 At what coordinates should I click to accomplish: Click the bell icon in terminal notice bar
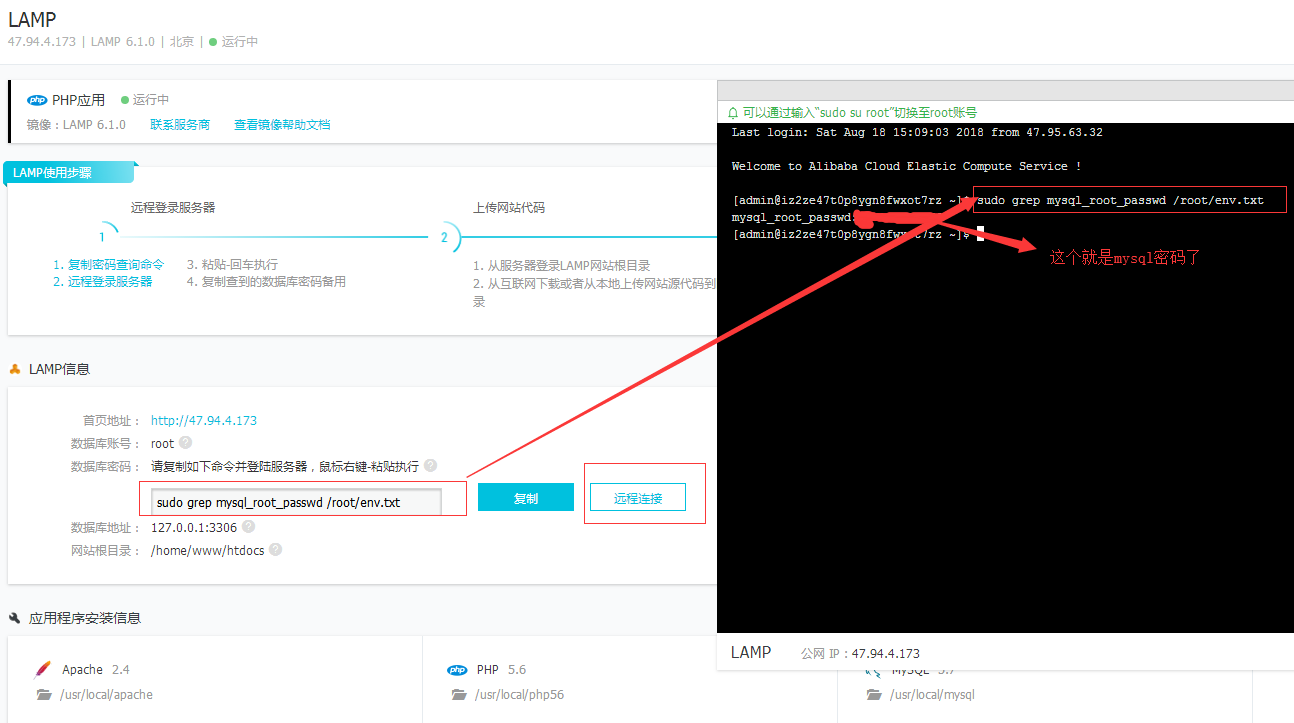click(733, 113)
